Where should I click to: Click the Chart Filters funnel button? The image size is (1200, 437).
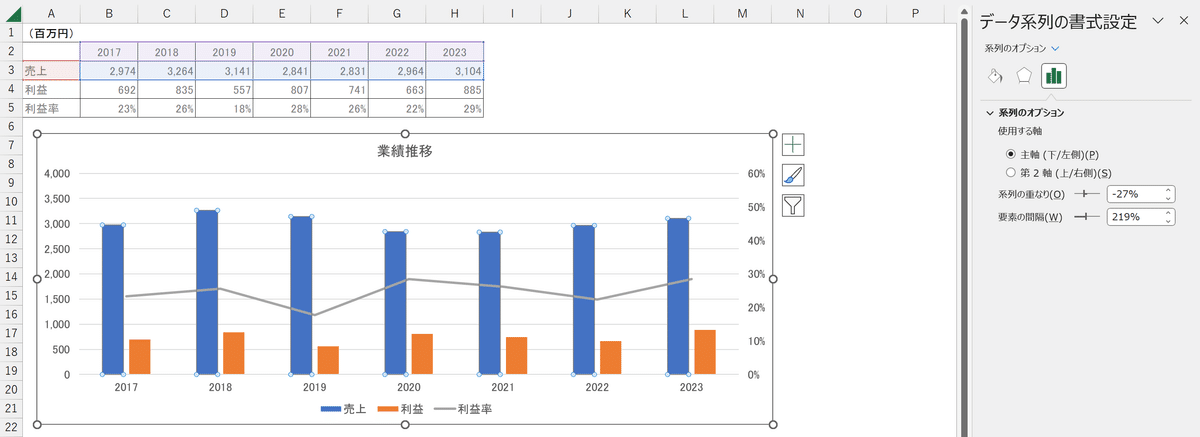click(792, 206)
